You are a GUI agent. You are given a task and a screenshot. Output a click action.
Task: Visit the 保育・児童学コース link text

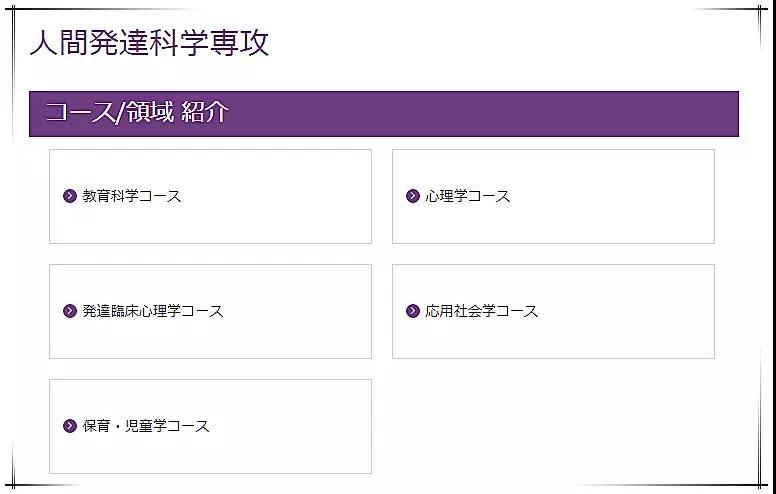146,426
